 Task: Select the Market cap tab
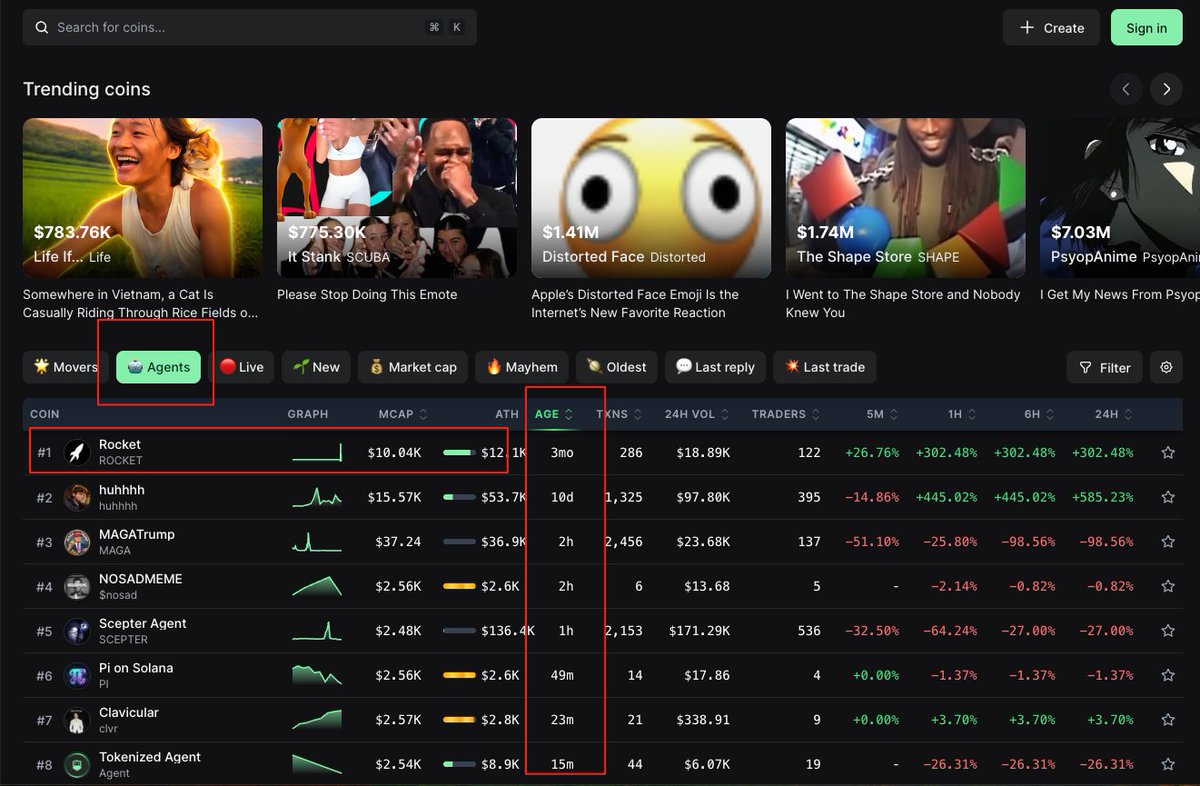(x=413, y=367)
